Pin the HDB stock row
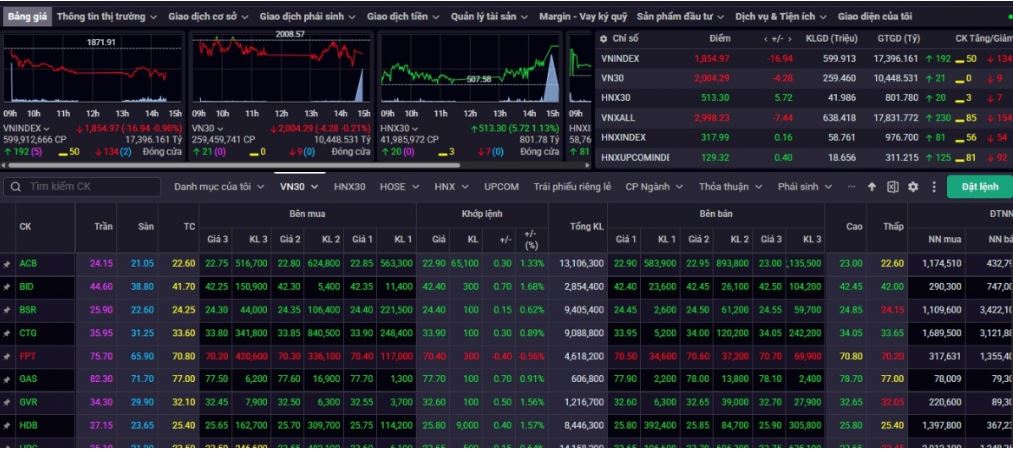 [x=6, y=426]
